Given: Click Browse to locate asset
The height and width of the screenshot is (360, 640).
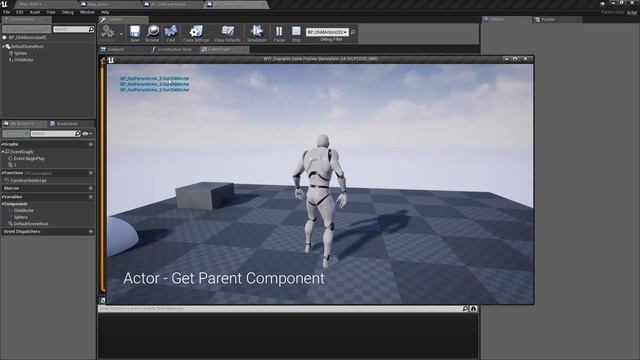Looking at the screenshot, I should [152, 33].
